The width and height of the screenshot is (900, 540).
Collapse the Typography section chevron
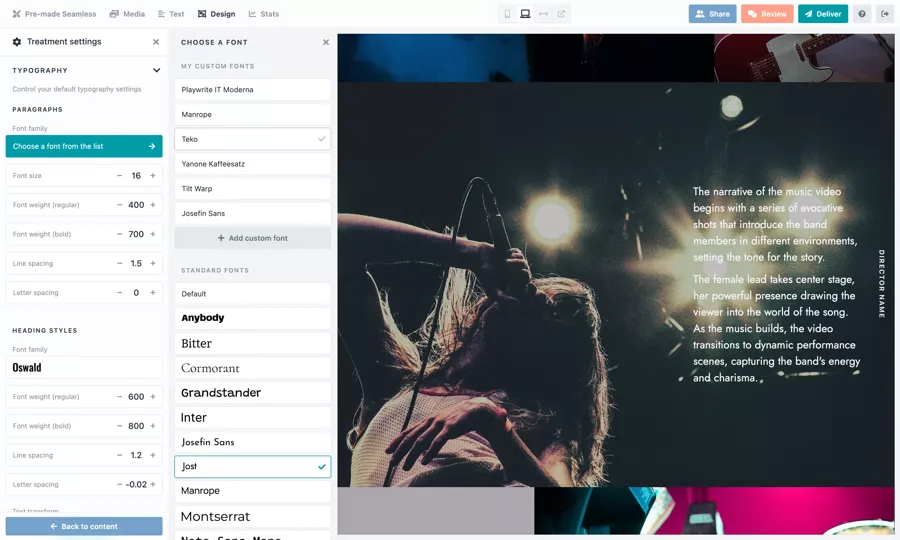(156, 70)
